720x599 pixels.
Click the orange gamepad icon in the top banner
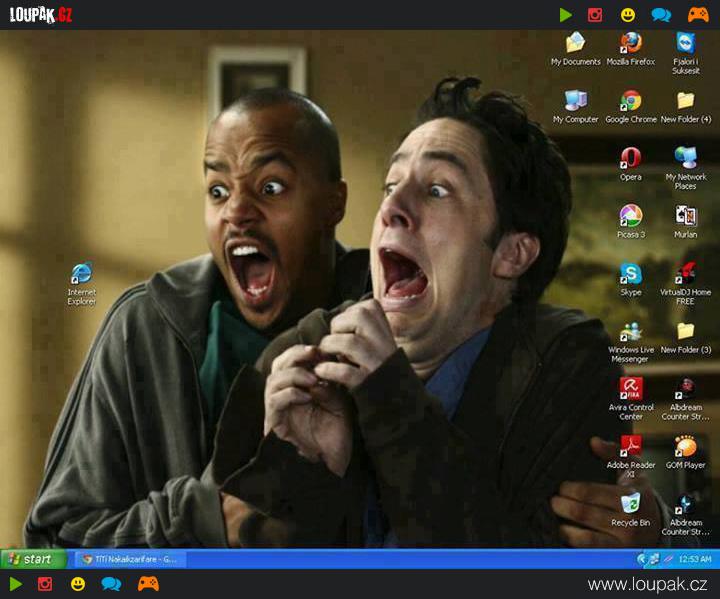(698, 15)
